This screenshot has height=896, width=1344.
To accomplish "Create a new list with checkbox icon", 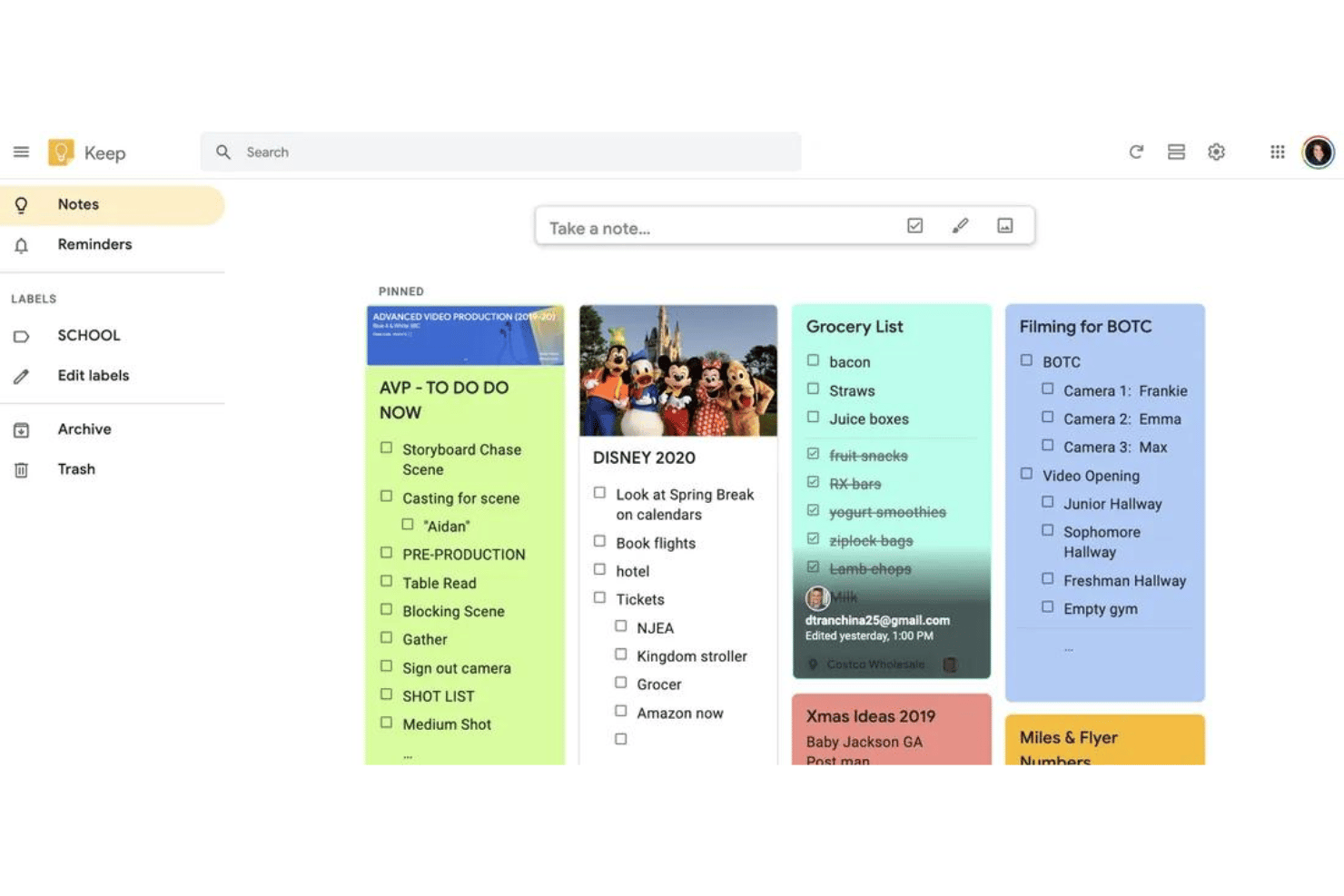I will 914,225.
